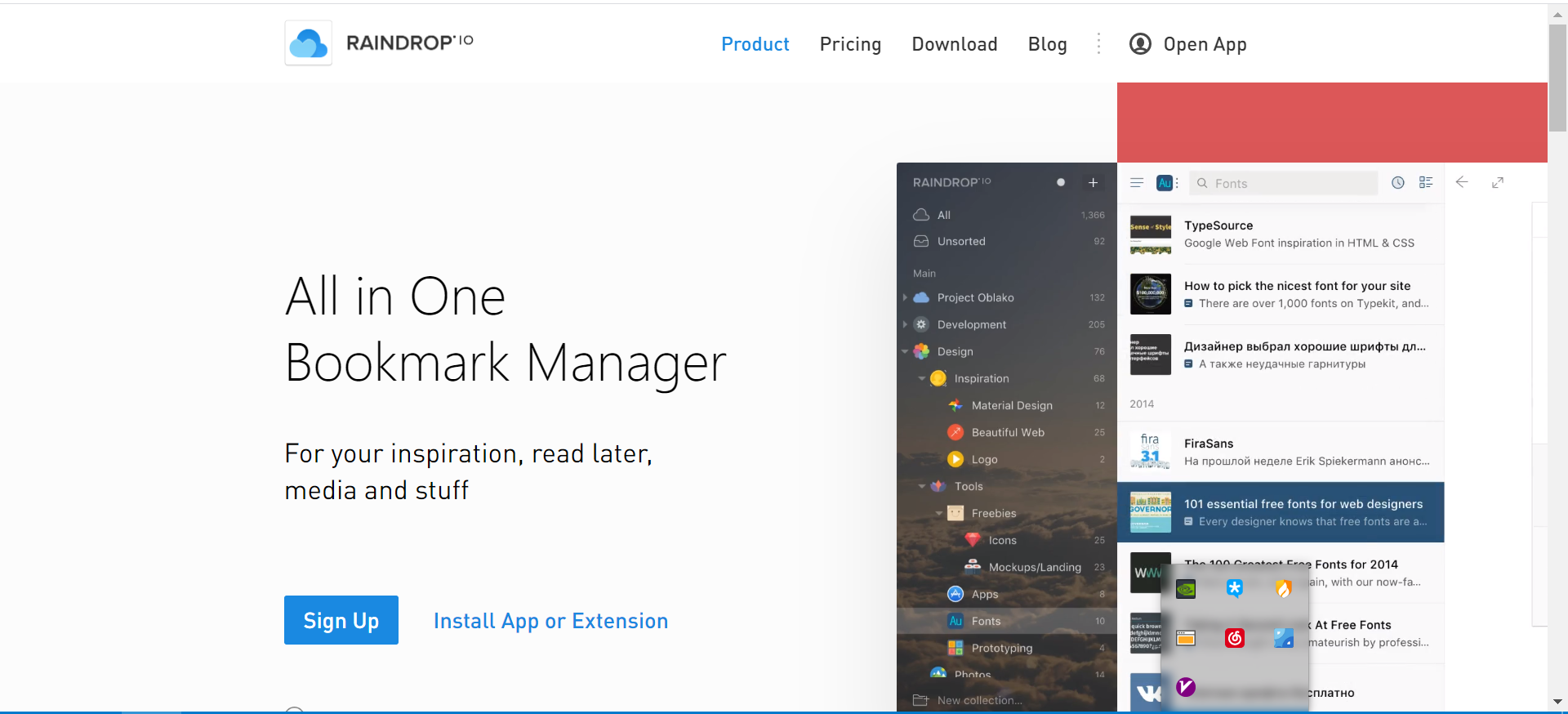Click the clock sort icon in list toolbar
The width and height of the screenshot is (1568, 714).
pyautogui.click(x=1398, y=183)
